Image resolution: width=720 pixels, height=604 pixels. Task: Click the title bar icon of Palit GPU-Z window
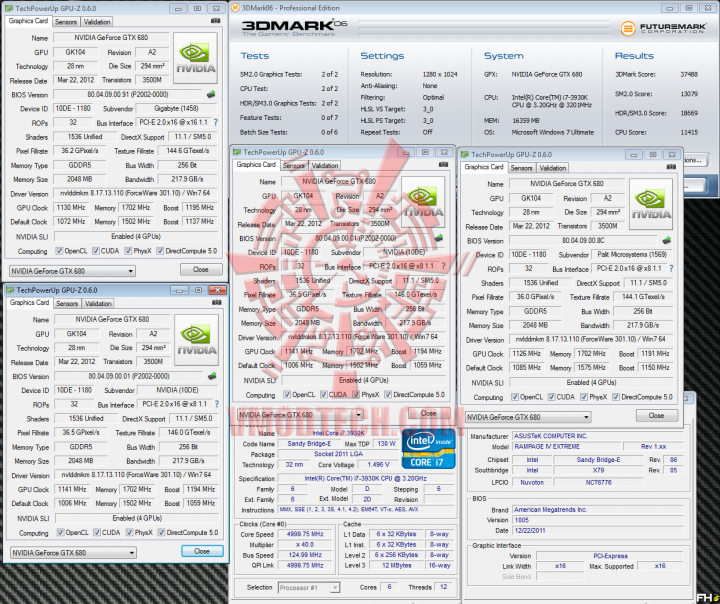coord(464,154)
